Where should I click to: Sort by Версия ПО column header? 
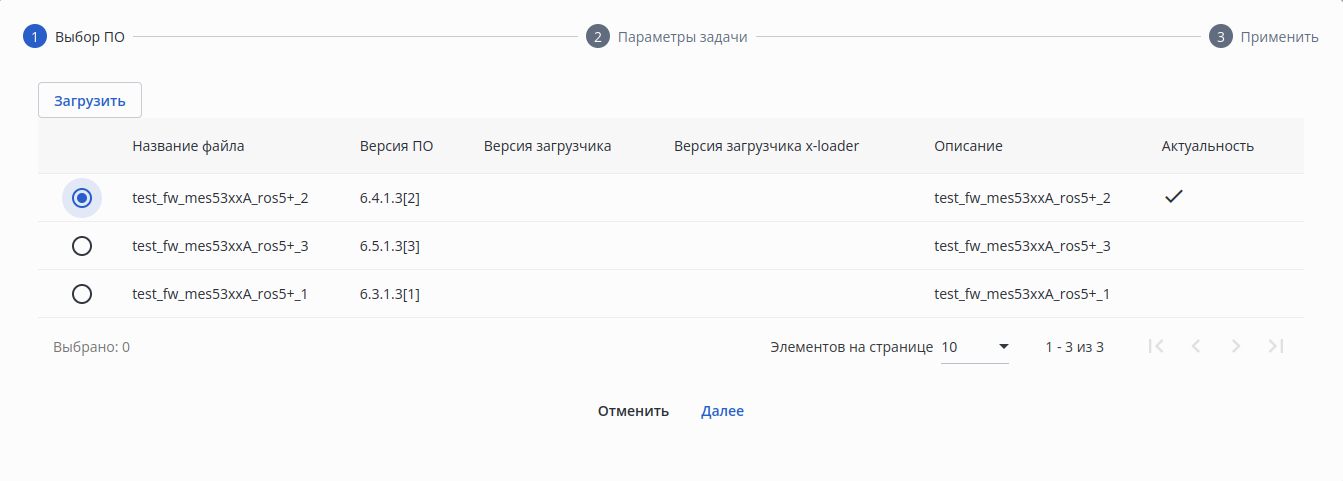pyautogui.click(x=396, y=146)
